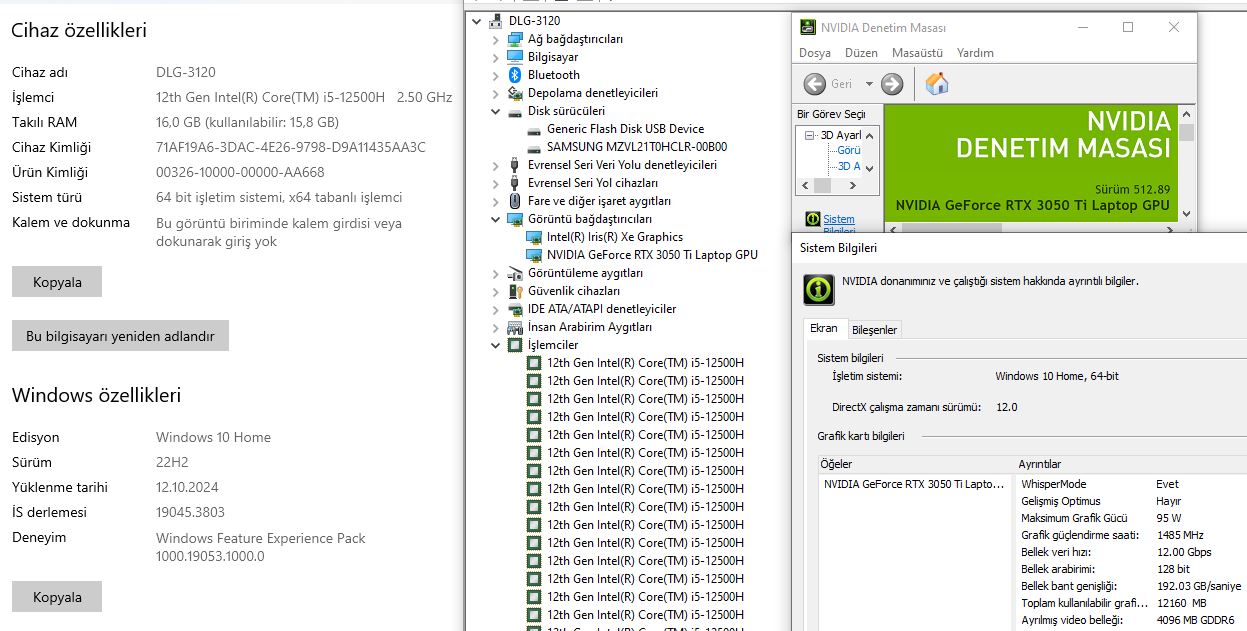This screenshot has width=1247, height=631.
Task: Open the Geri history dropdown arrow
Action: point(869,84)
